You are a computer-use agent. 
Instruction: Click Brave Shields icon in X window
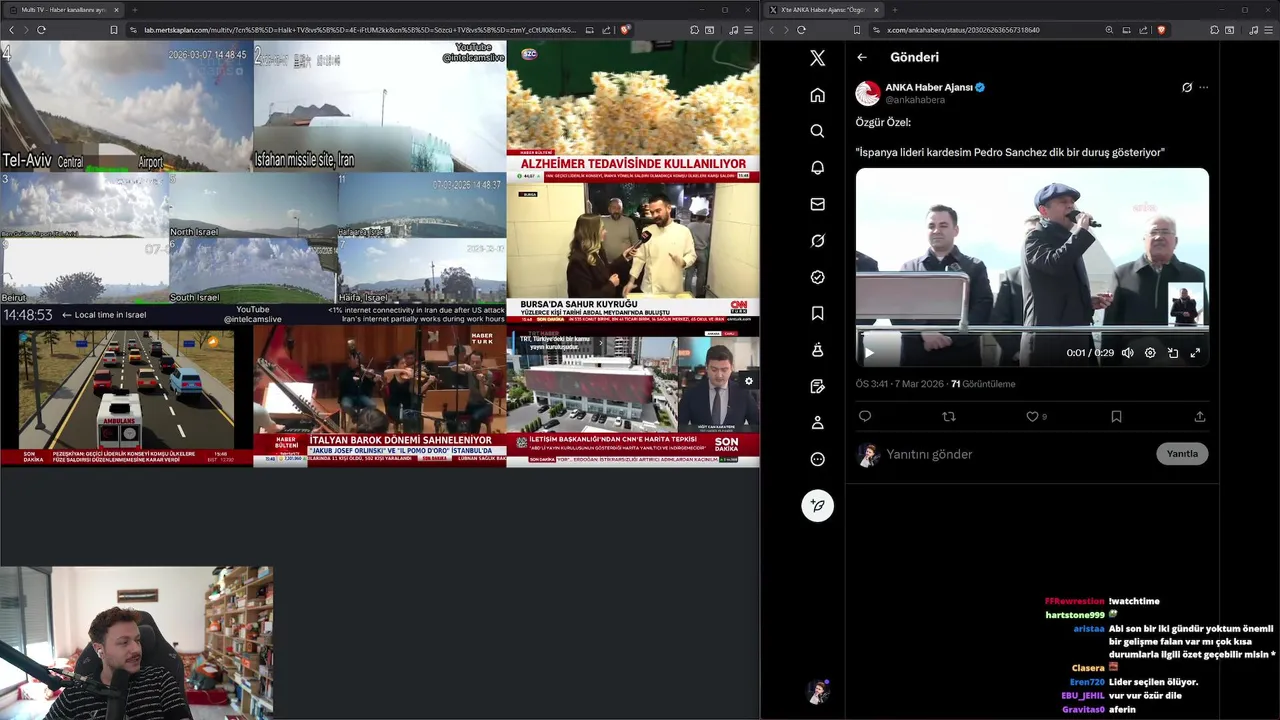[x=1161, y=30]
